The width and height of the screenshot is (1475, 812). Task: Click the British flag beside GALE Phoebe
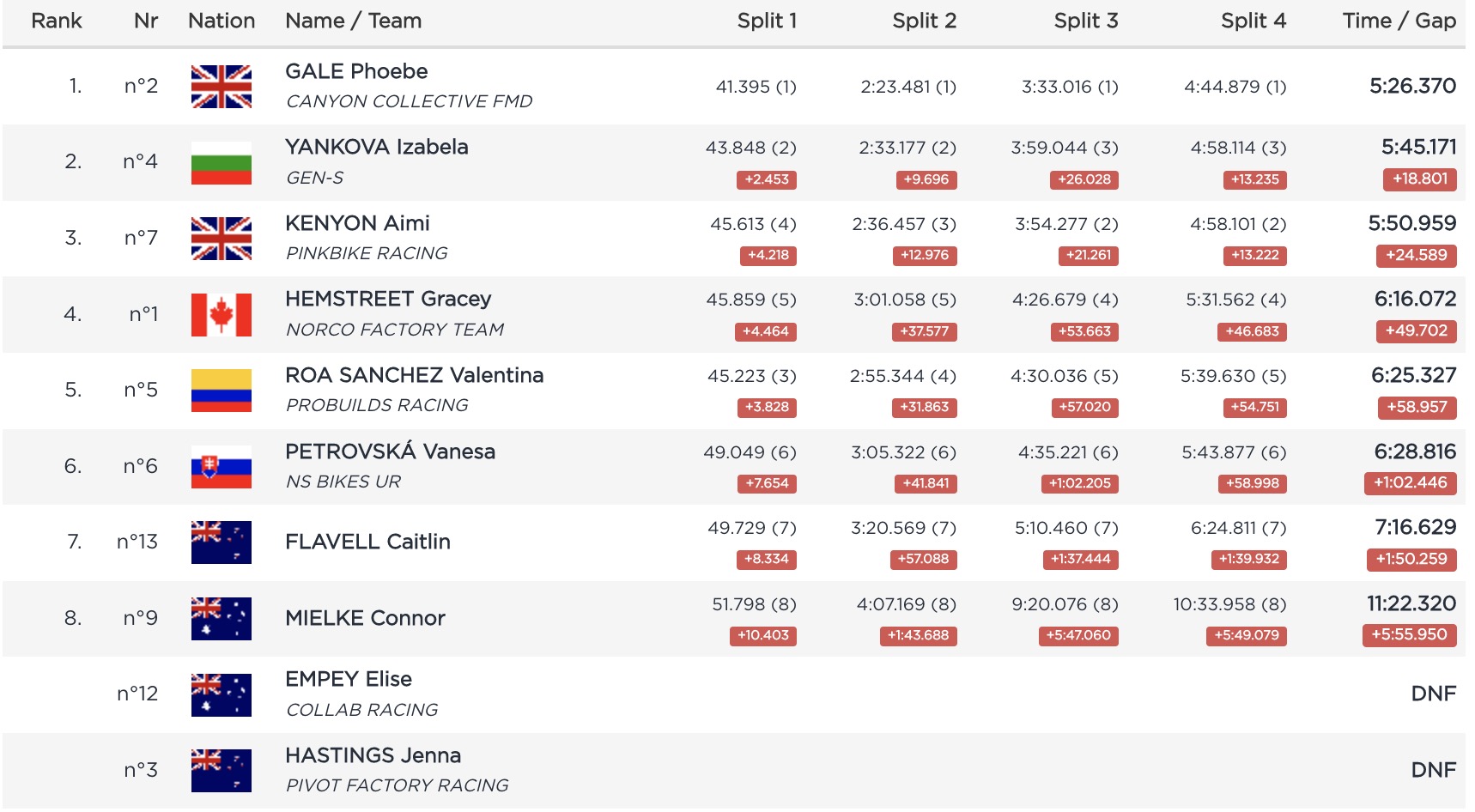coord(221,87)
